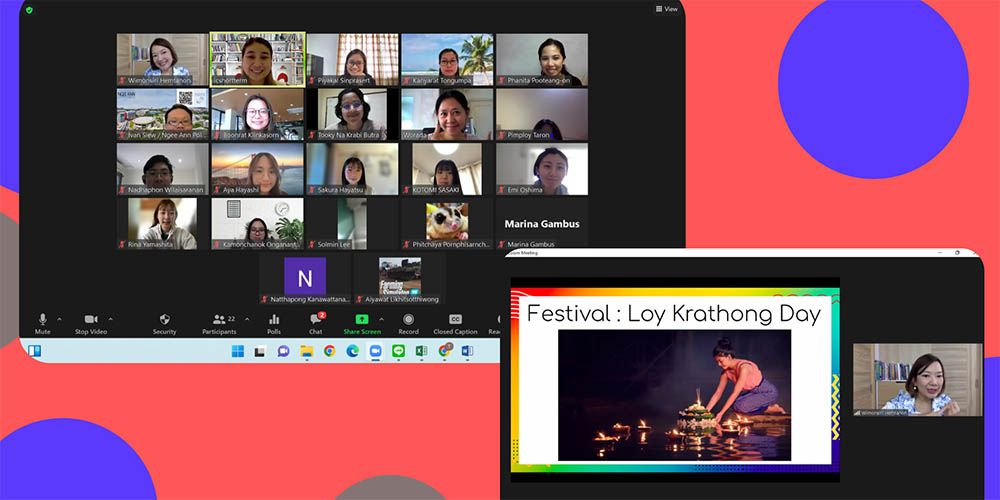Switch to the Zoom taskbar icon

click(x=375, y=351)
